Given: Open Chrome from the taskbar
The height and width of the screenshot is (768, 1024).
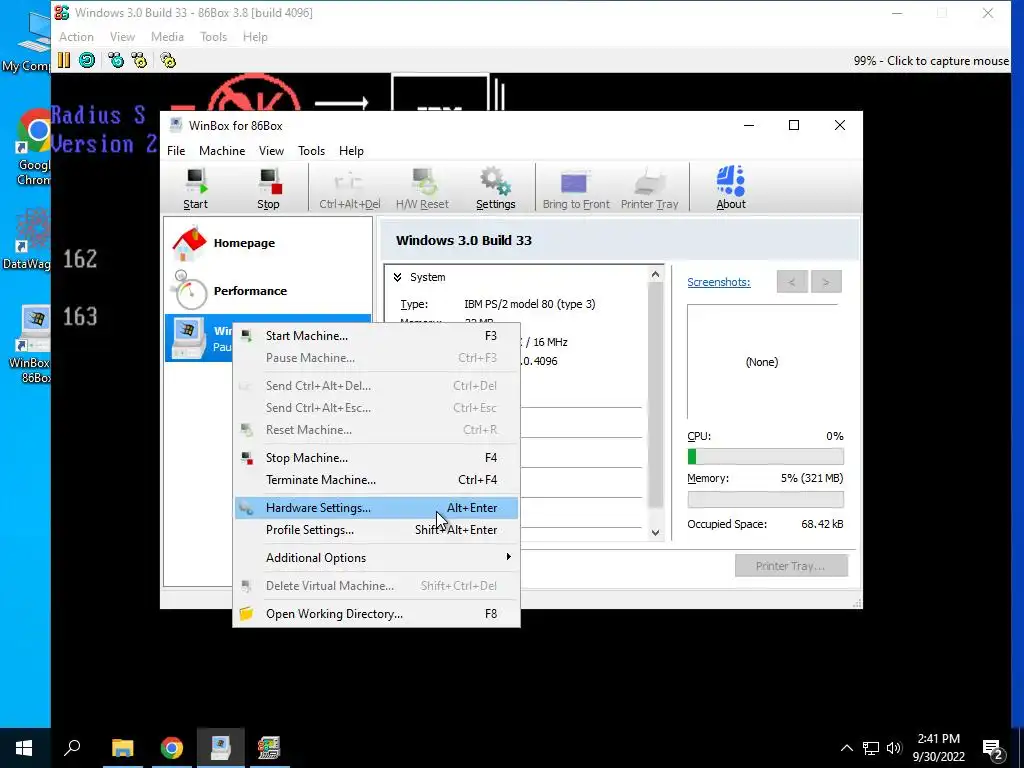Looking at the screenshot, I should pyautogui.click(x=172, y=748).
